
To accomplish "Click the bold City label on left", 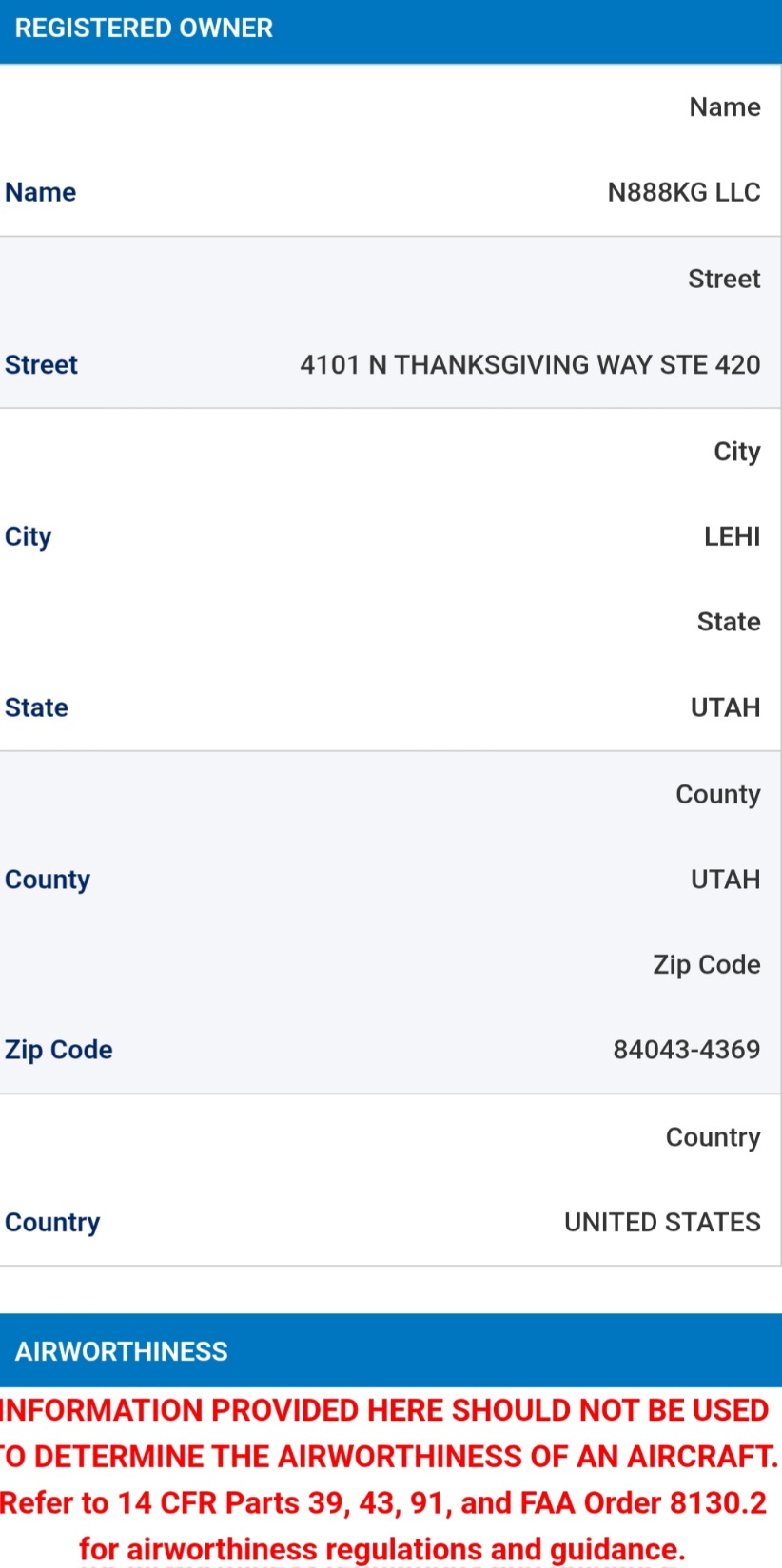I will (x=29, y=537).
